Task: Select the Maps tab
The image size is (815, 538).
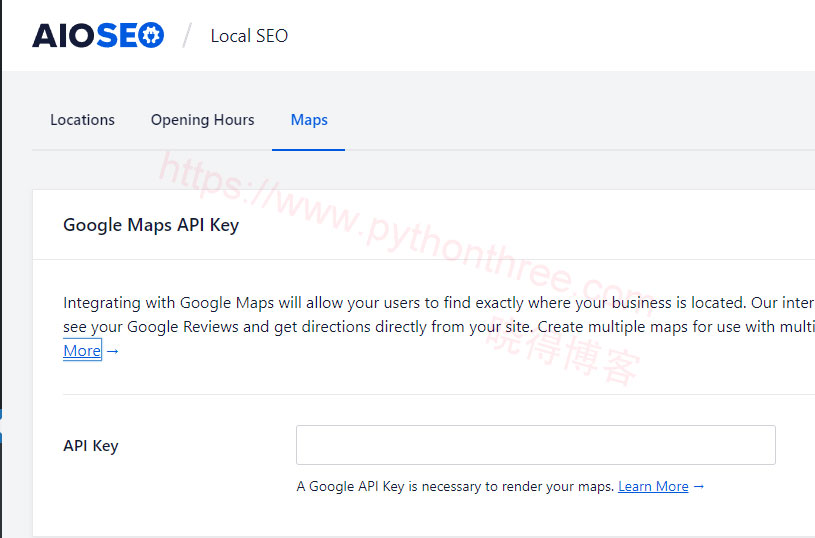Action: pos(309,120)
